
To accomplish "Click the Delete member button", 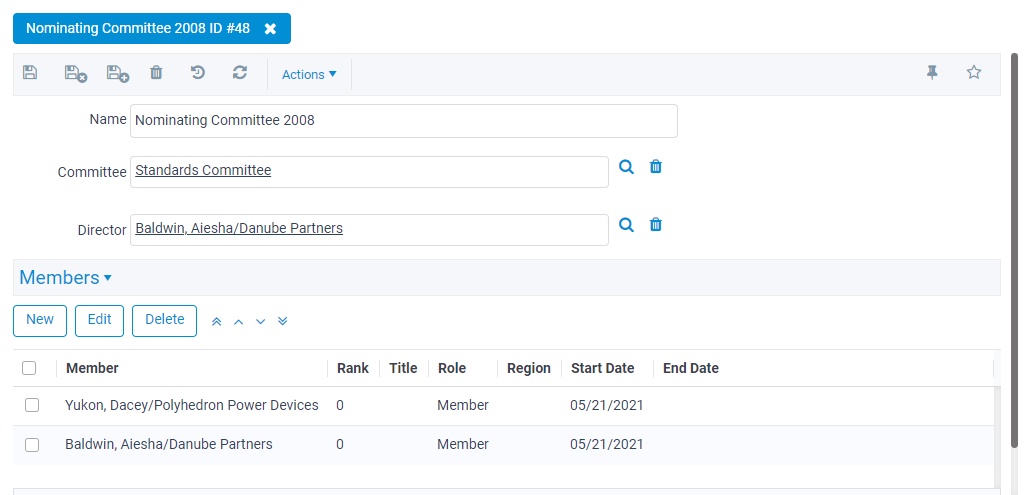I will [165, 321].
